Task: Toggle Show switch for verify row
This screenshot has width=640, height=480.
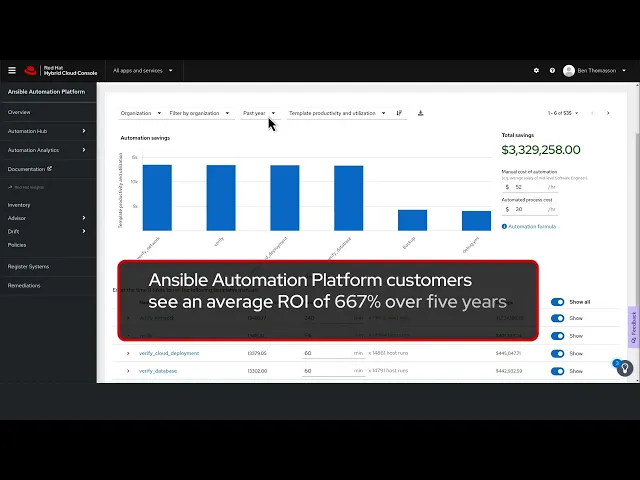Action: point(558,336)
